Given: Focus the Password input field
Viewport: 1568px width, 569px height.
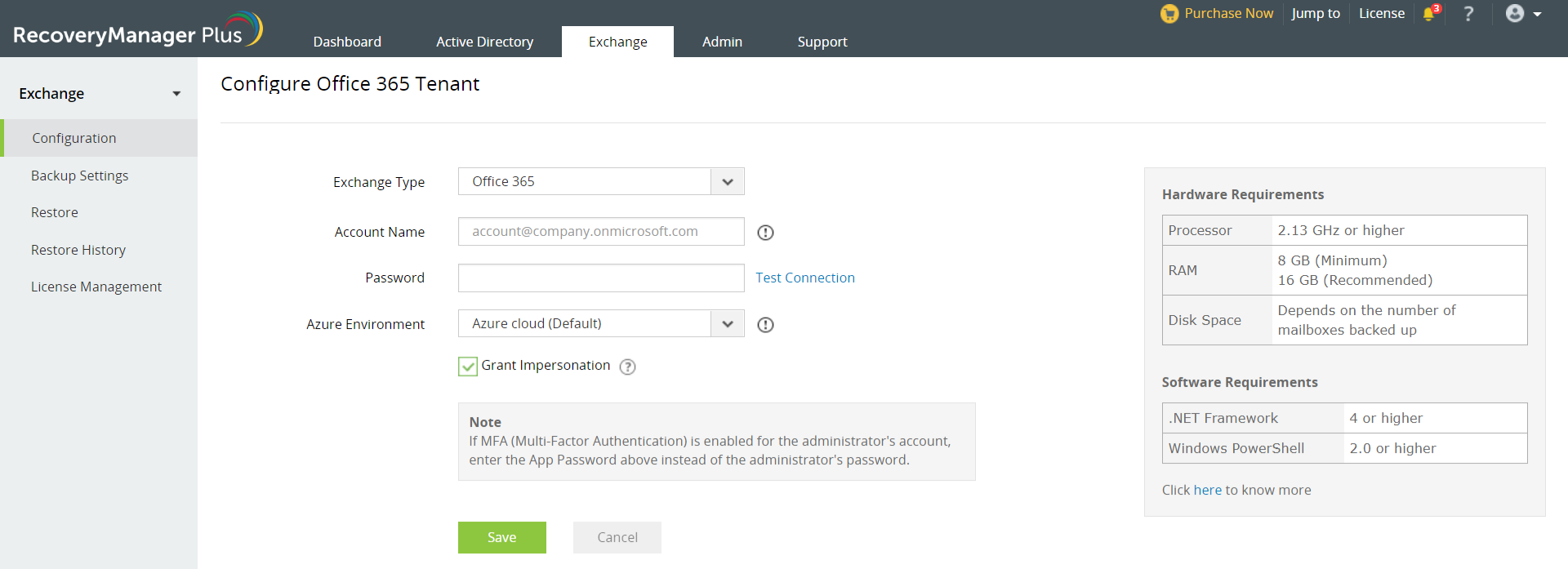Looking at the screenshot, I should pos(601,278).
